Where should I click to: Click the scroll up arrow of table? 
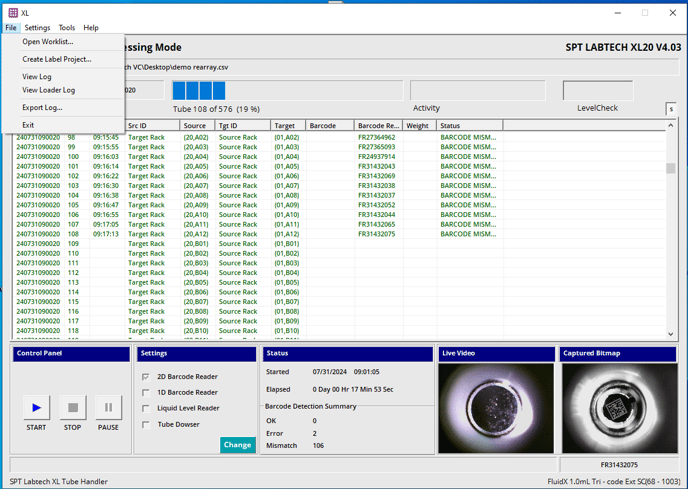[670, 126]
